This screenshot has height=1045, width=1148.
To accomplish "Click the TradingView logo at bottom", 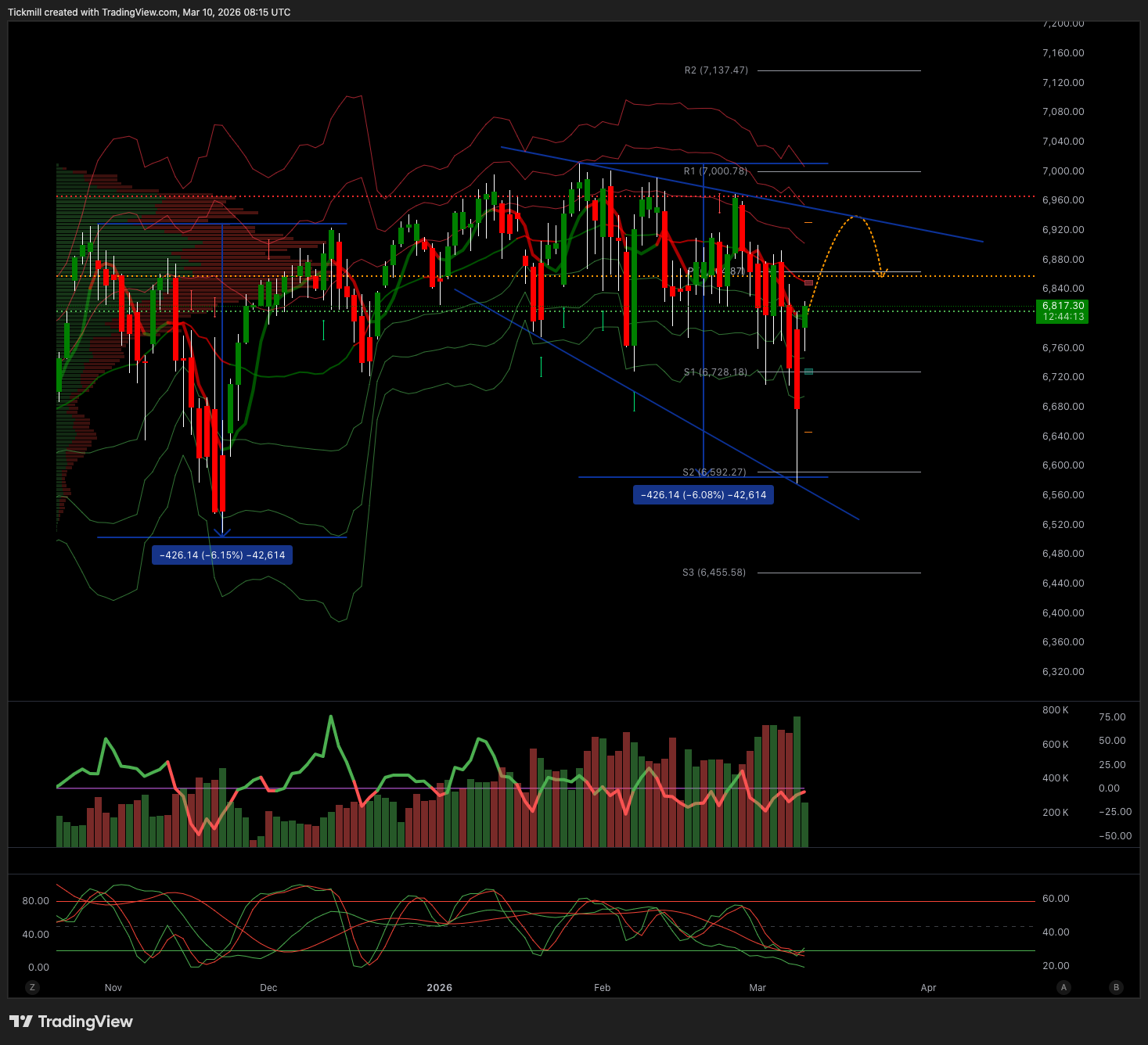I will tap(71, 1022).
